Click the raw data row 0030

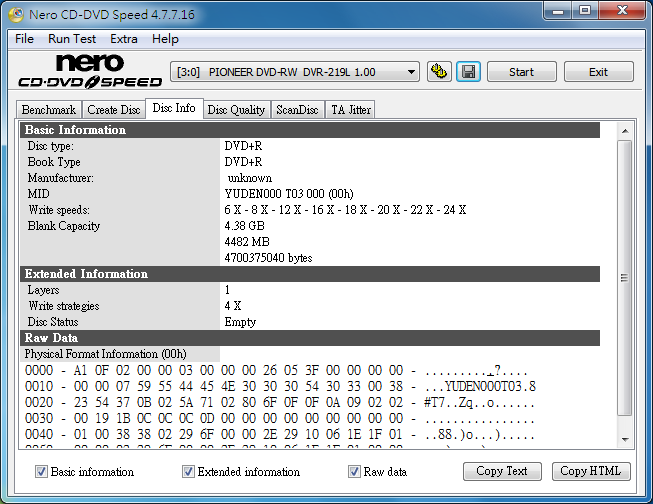tap(280, 418)
